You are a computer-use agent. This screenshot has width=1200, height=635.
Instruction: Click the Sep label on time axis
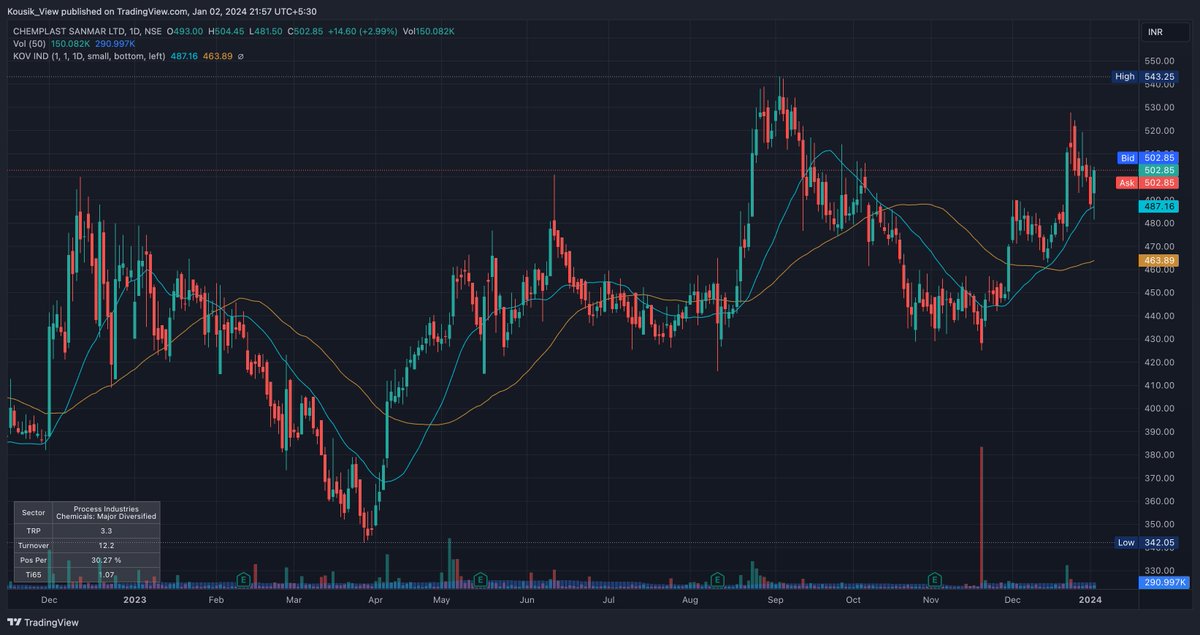[775, 599]
